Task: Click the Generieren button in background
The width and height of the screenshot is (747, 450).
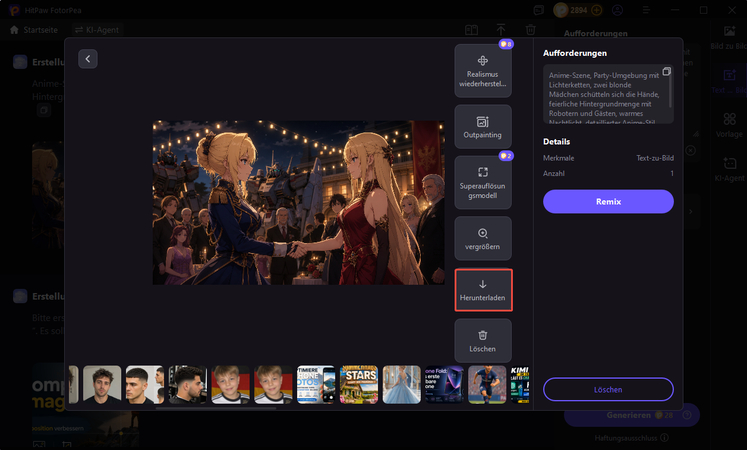Action: click(x=632, y=415)
